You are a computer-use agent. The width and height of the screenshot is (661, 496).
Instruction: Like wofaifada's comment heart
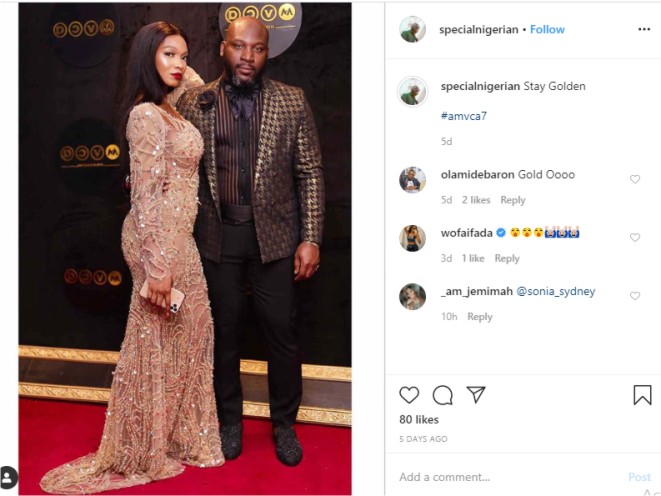[x=635, y=237]
